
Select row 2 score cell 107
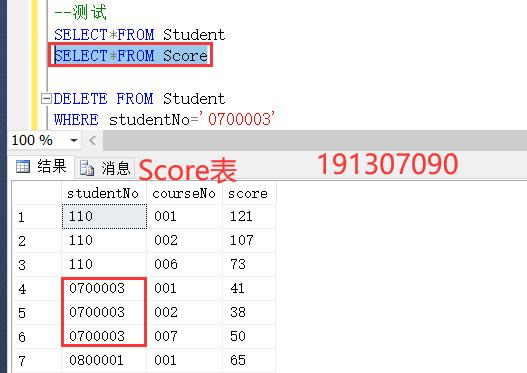tap(249, 241)
